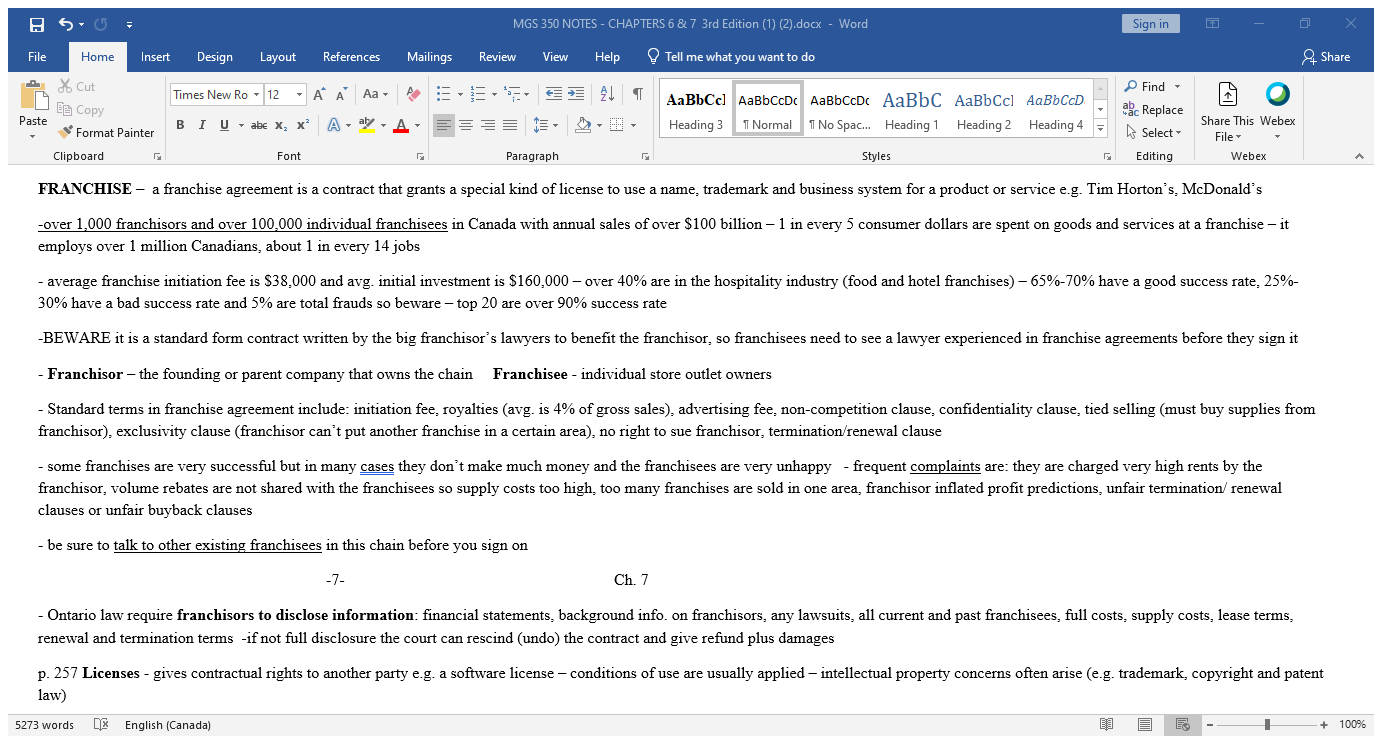This screenshot has width=1382, height=744.
Task: Open the borders dropdown arrow
Action: 633,125
